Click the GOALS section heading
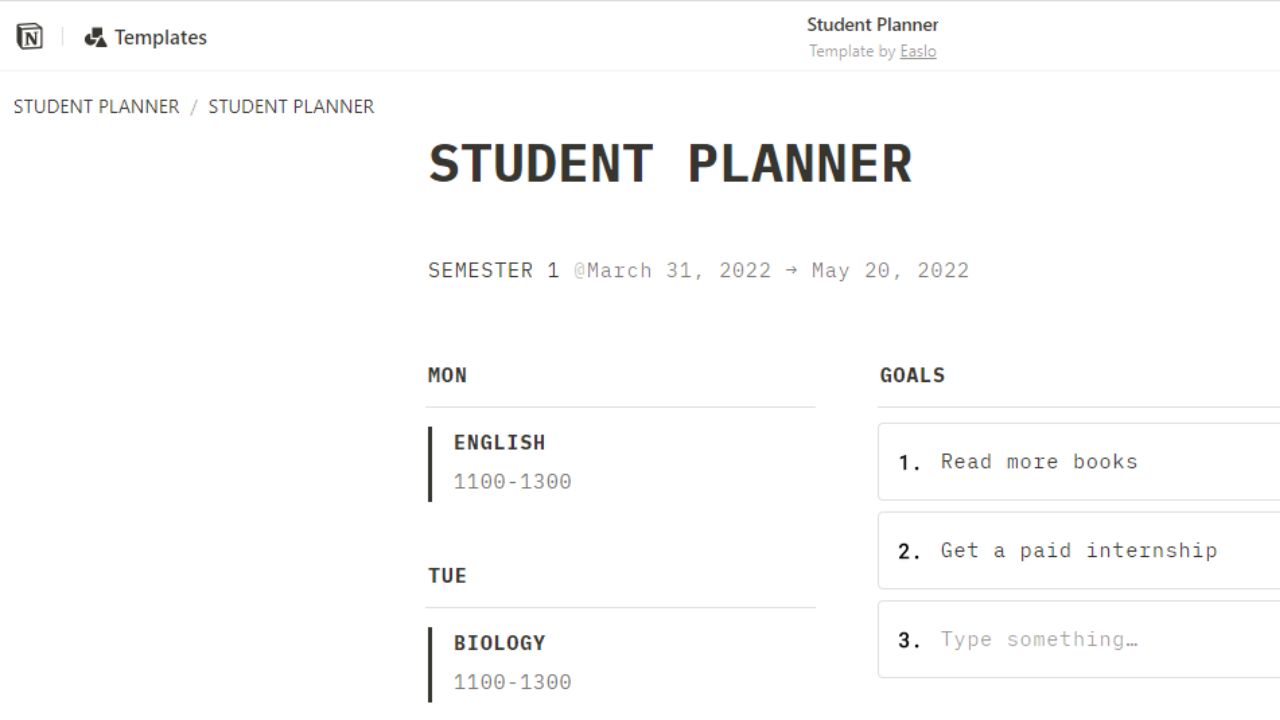 (x=912, y=375)
